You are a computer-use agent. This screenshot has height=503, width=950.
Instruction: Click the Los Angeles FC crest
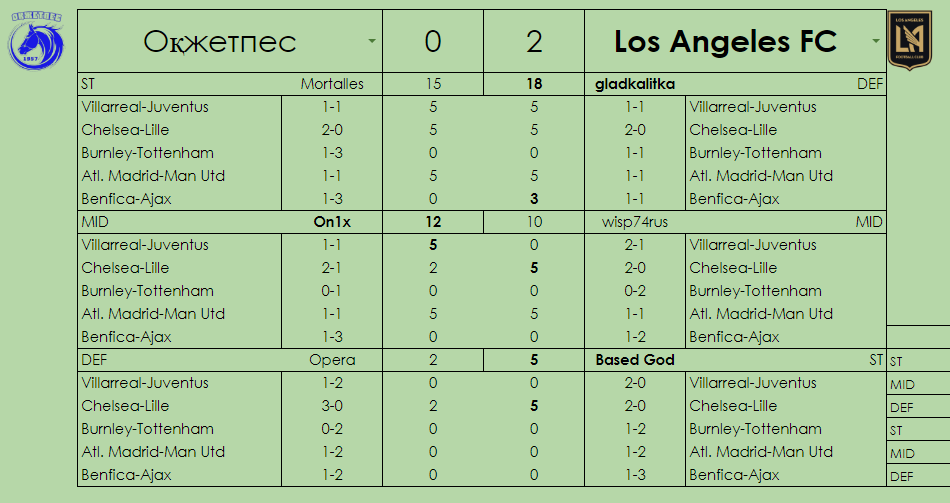coord(911,40)
